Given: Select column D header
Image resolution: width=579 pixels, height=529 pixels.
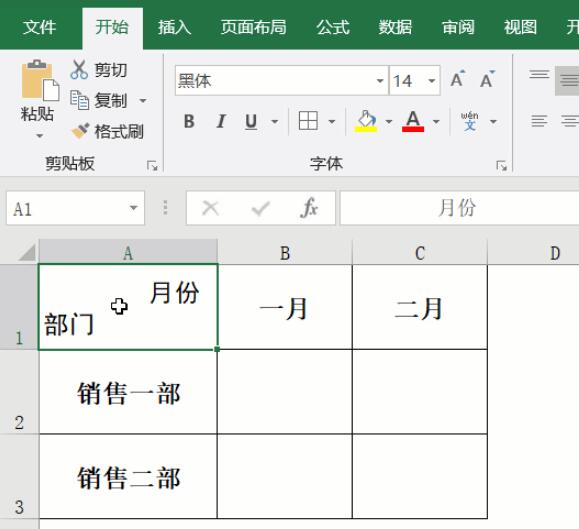Looking at the screenshot, I should [x=534, y=253].
